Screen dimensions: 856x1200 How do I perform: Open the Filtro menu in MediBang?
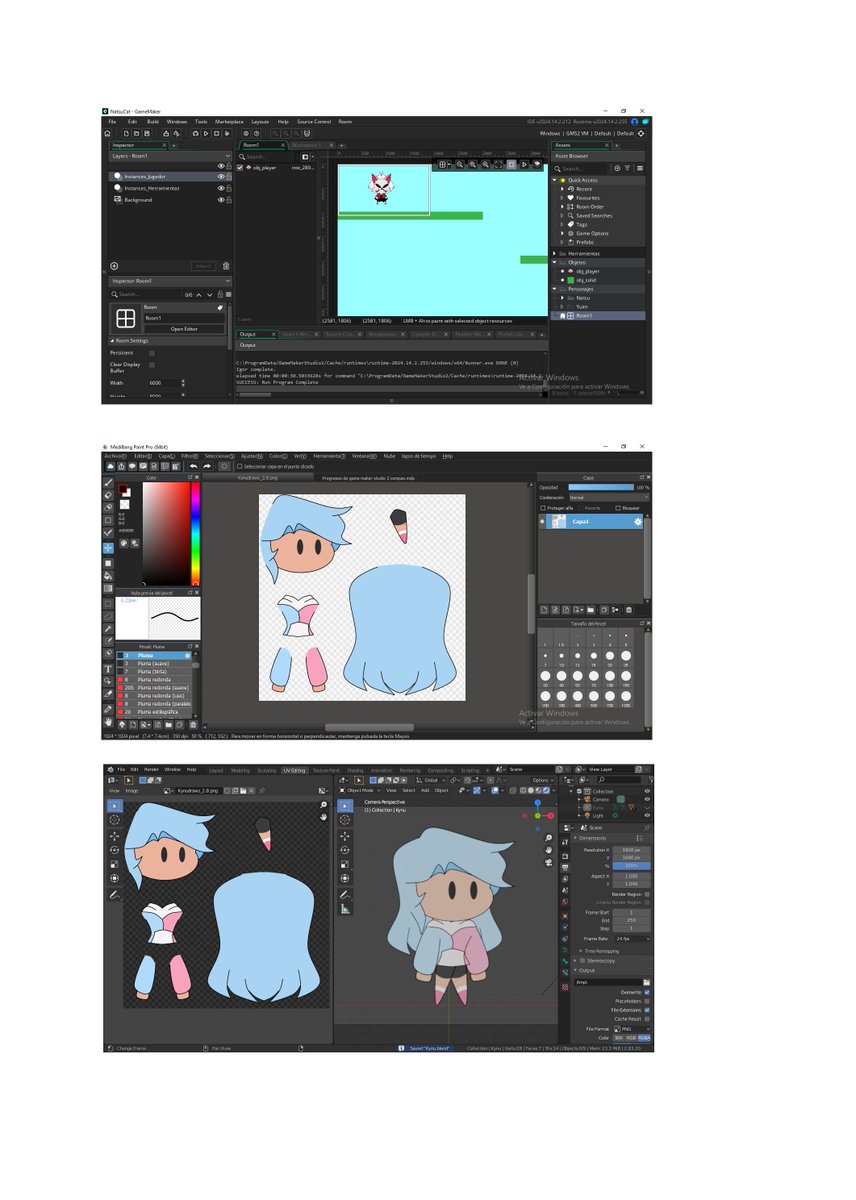coord(189,456)
